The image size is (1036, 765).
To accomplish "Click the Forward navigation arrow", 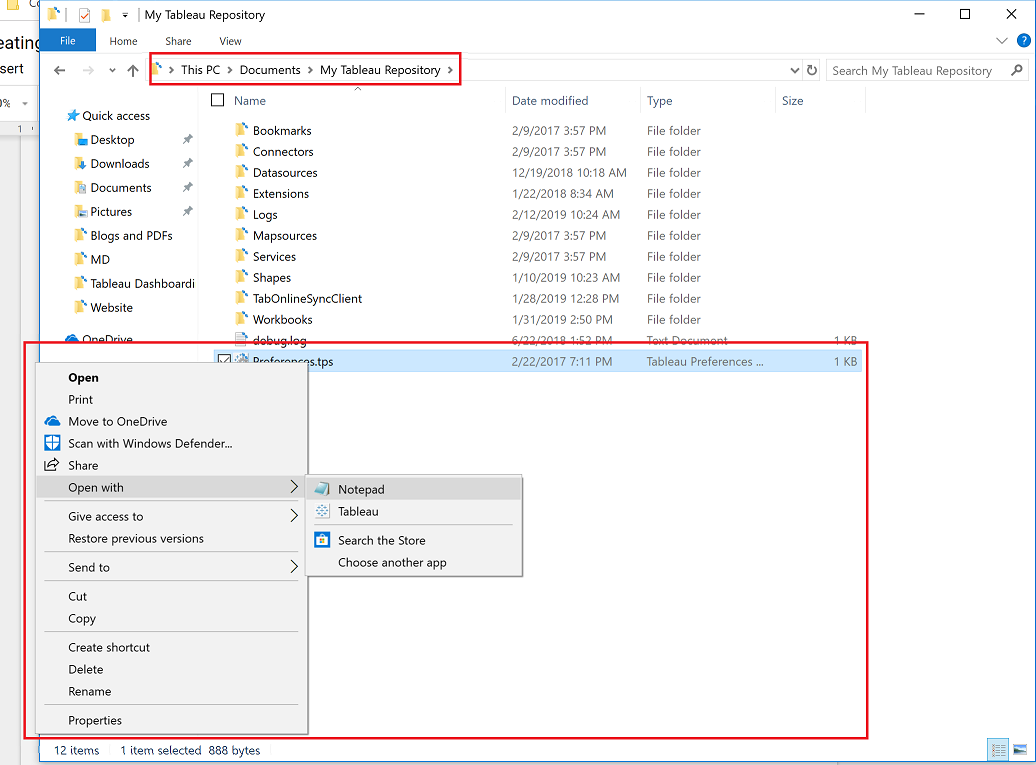I will coord(88,70).
